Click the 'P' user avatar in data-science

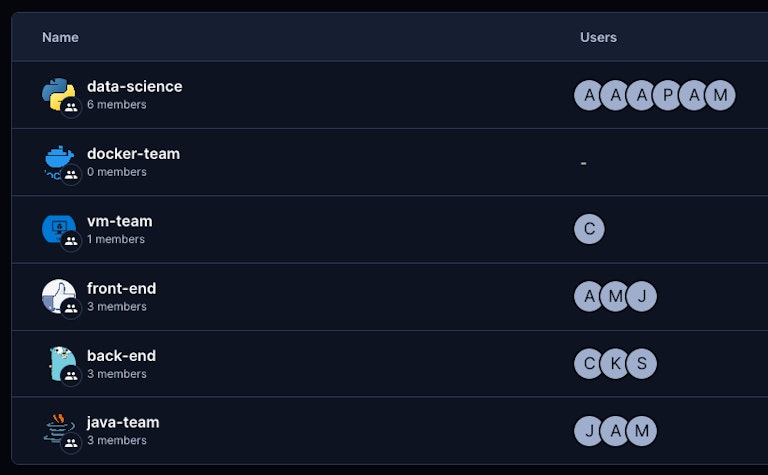[x=667, y=95]
